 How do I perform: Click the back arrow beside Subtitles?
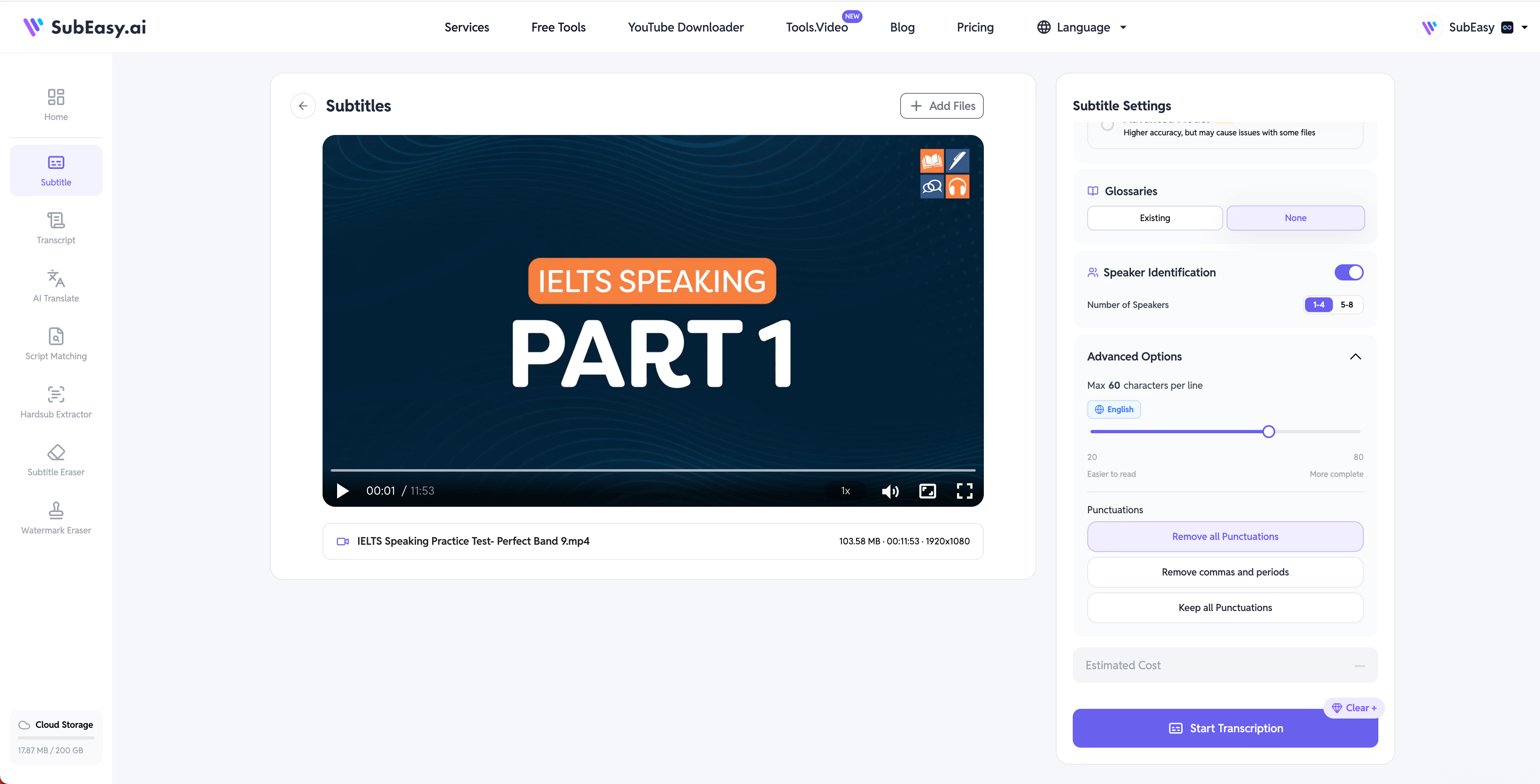tap(303, 106)
